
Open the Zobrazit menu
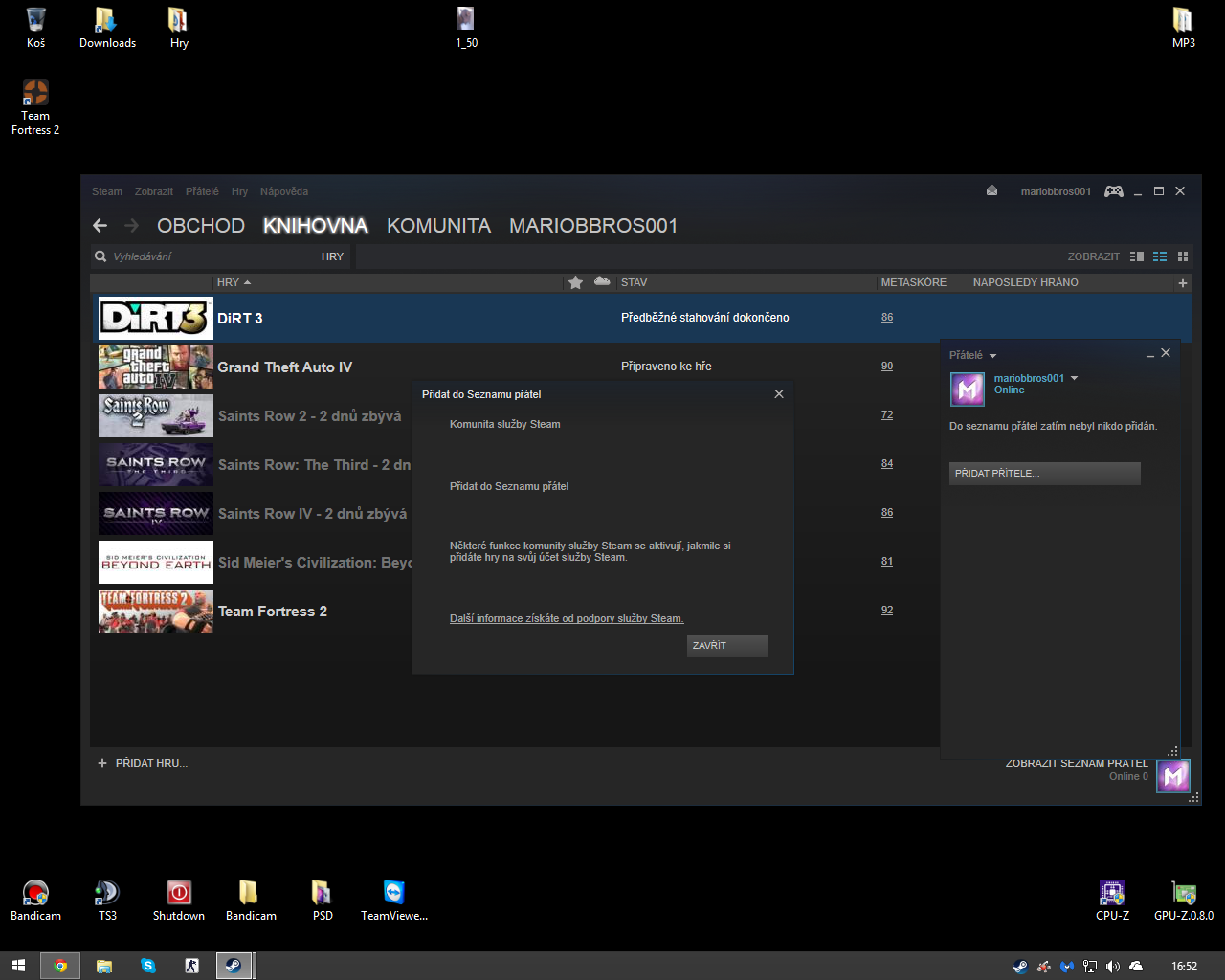point(154,191)
